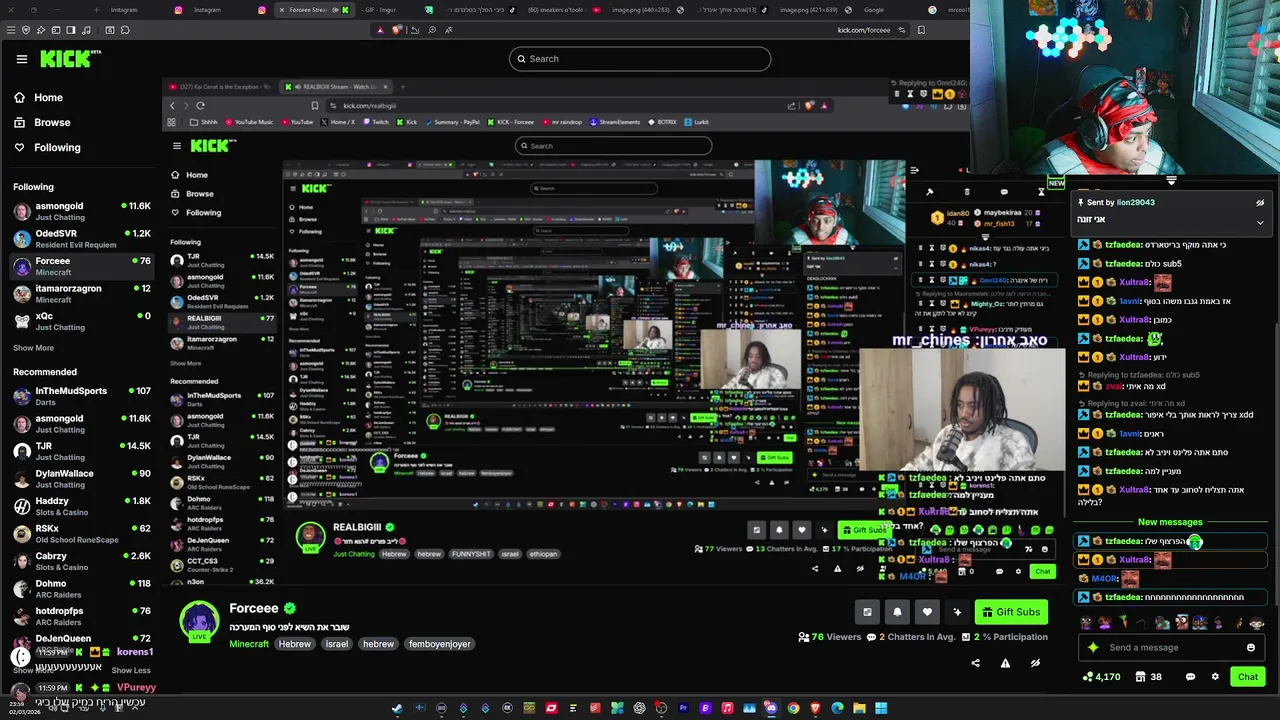
Task: Click the speech bubble icon beside chat settings
Action: [x=1190, y=677]
